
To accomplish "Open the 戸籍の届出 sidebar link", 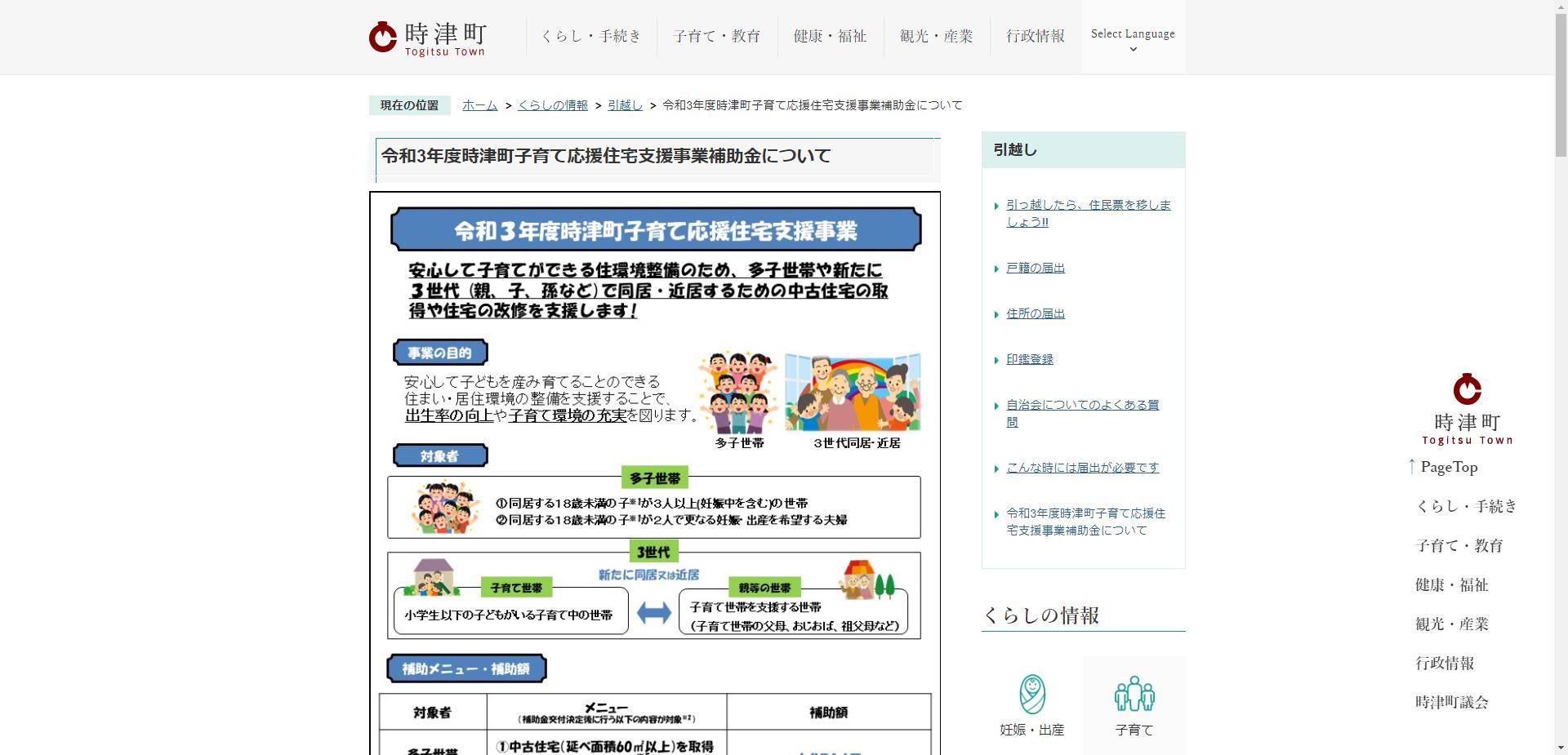I will click(1035, 267).
